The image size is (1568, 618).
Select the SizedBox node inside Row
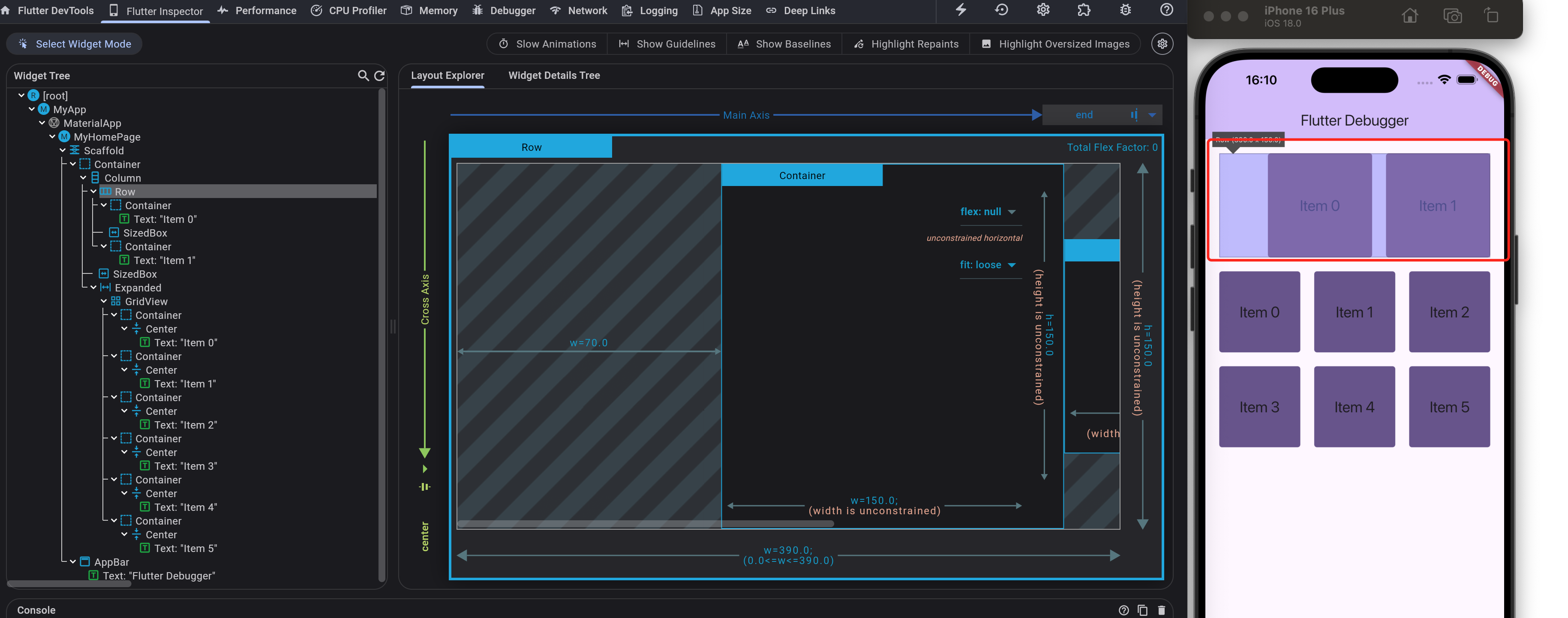coord(139,233)
